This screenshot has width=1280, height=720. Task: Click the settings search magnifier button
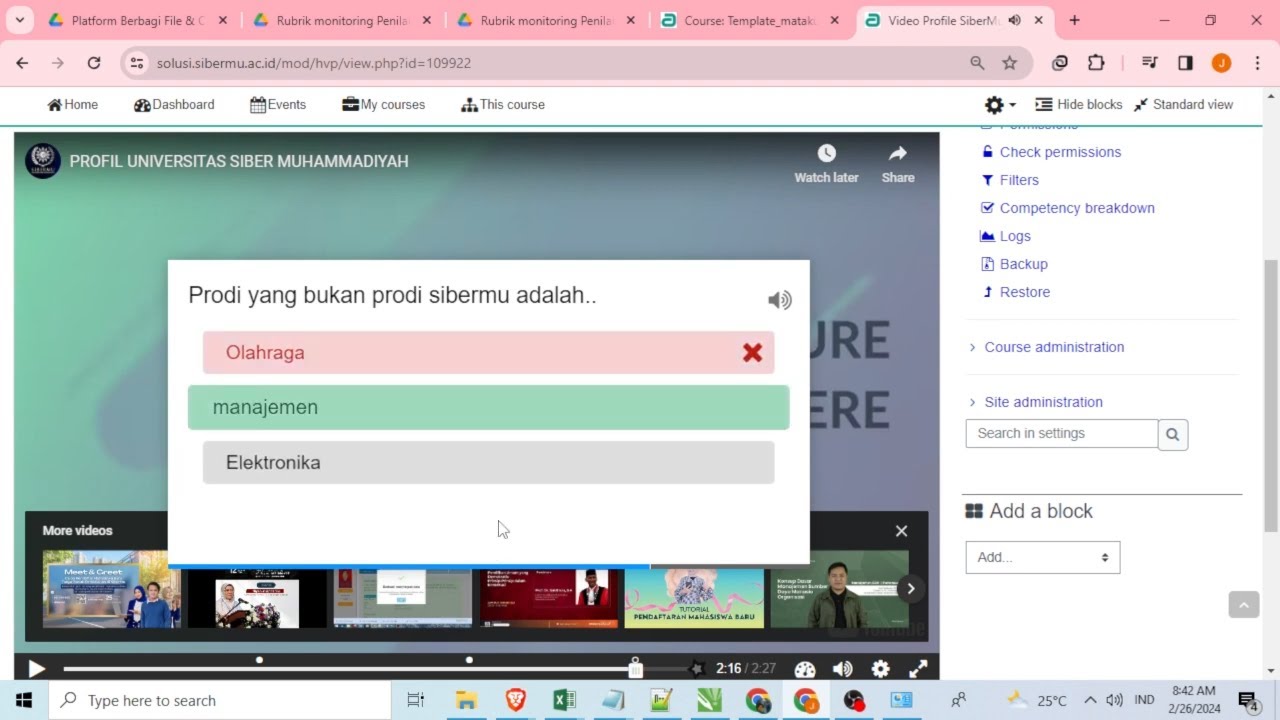(x=1173, y=434)
